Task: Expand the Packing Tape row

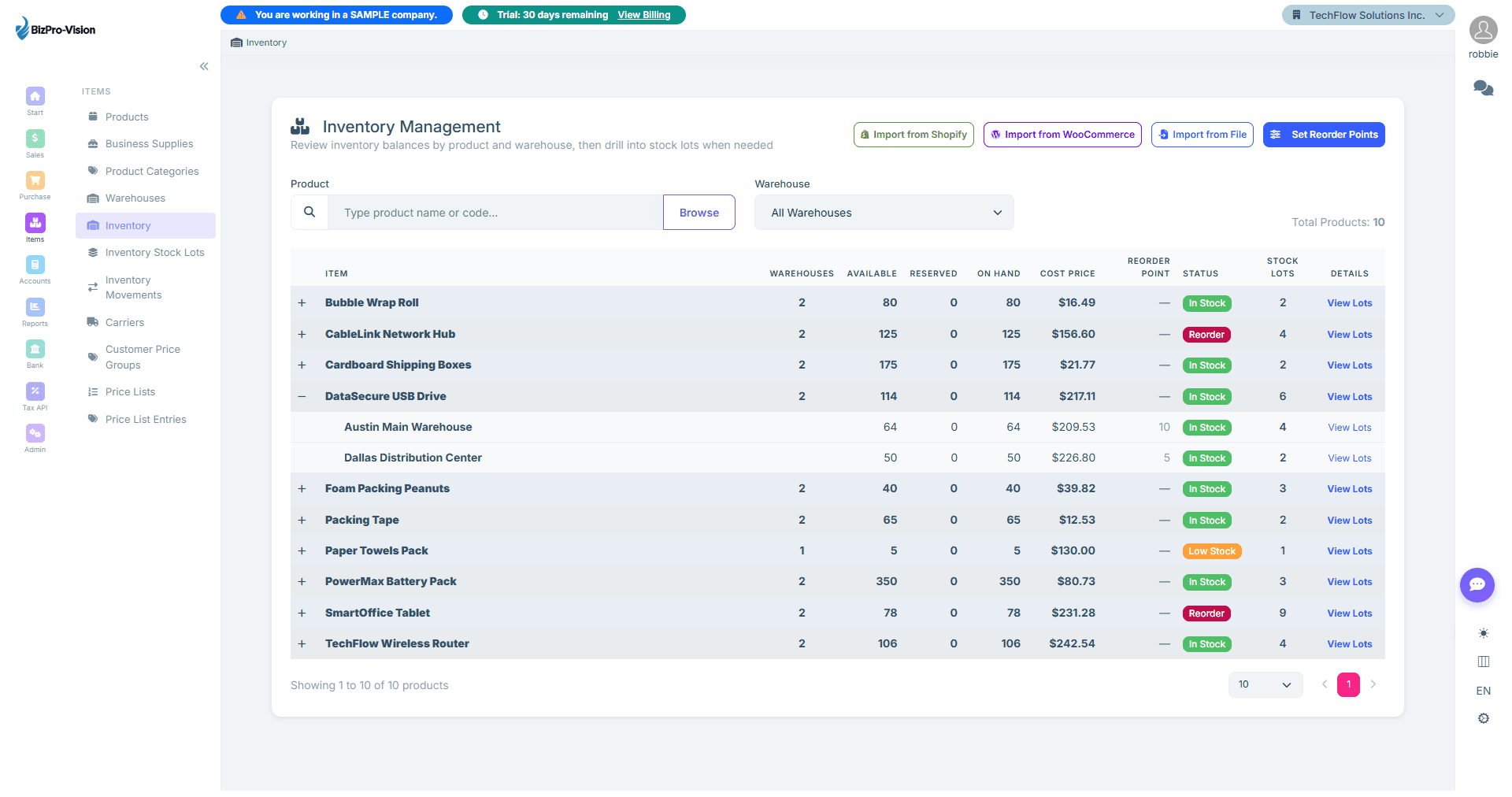Action: point(302,521)
